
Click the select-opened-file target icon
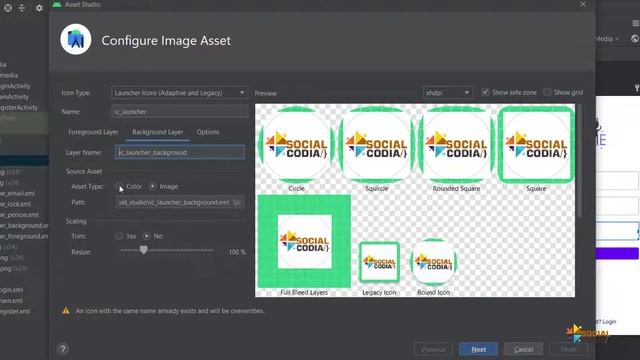[8, 8]
